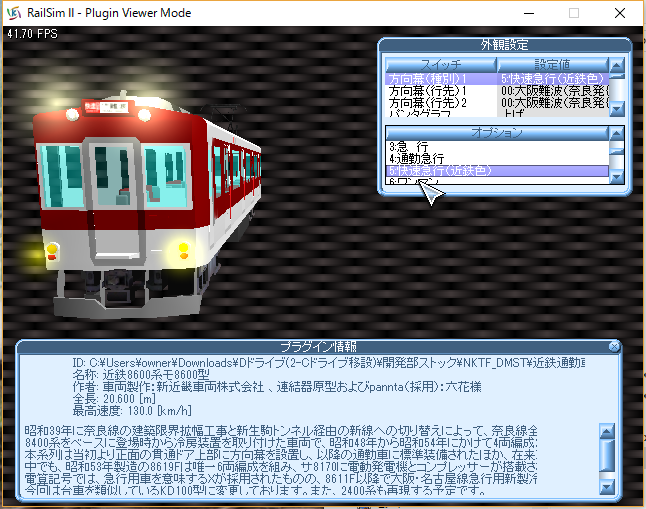The height and width of the screenshot is (509, 646).
Task: Click up arrow of plugin description scrollbar
Action: (x=607, y=432)
